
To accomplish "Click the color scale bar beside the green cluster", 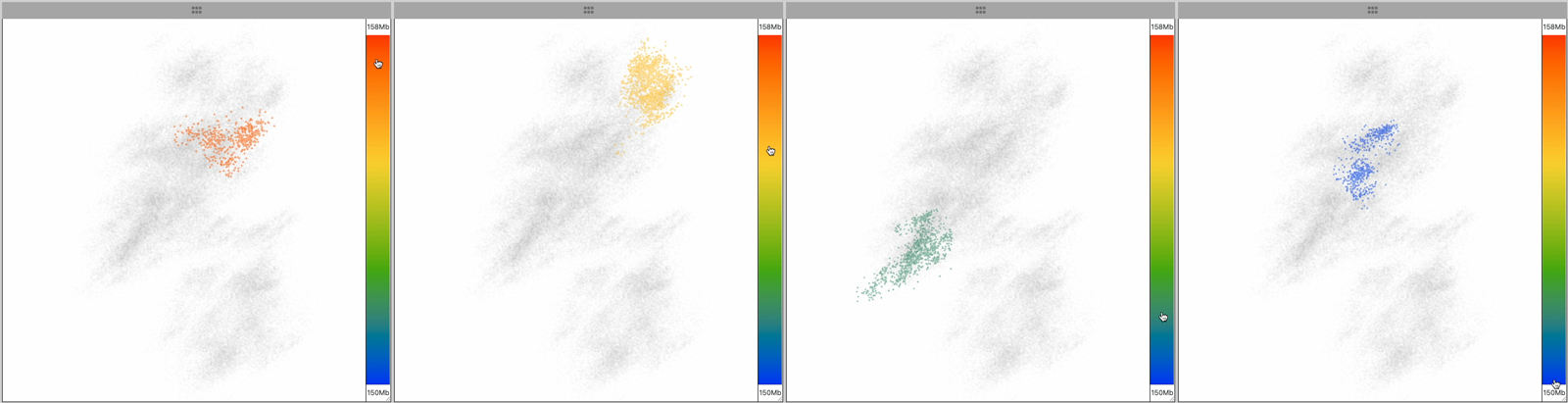I will (x=1161, y=210).
